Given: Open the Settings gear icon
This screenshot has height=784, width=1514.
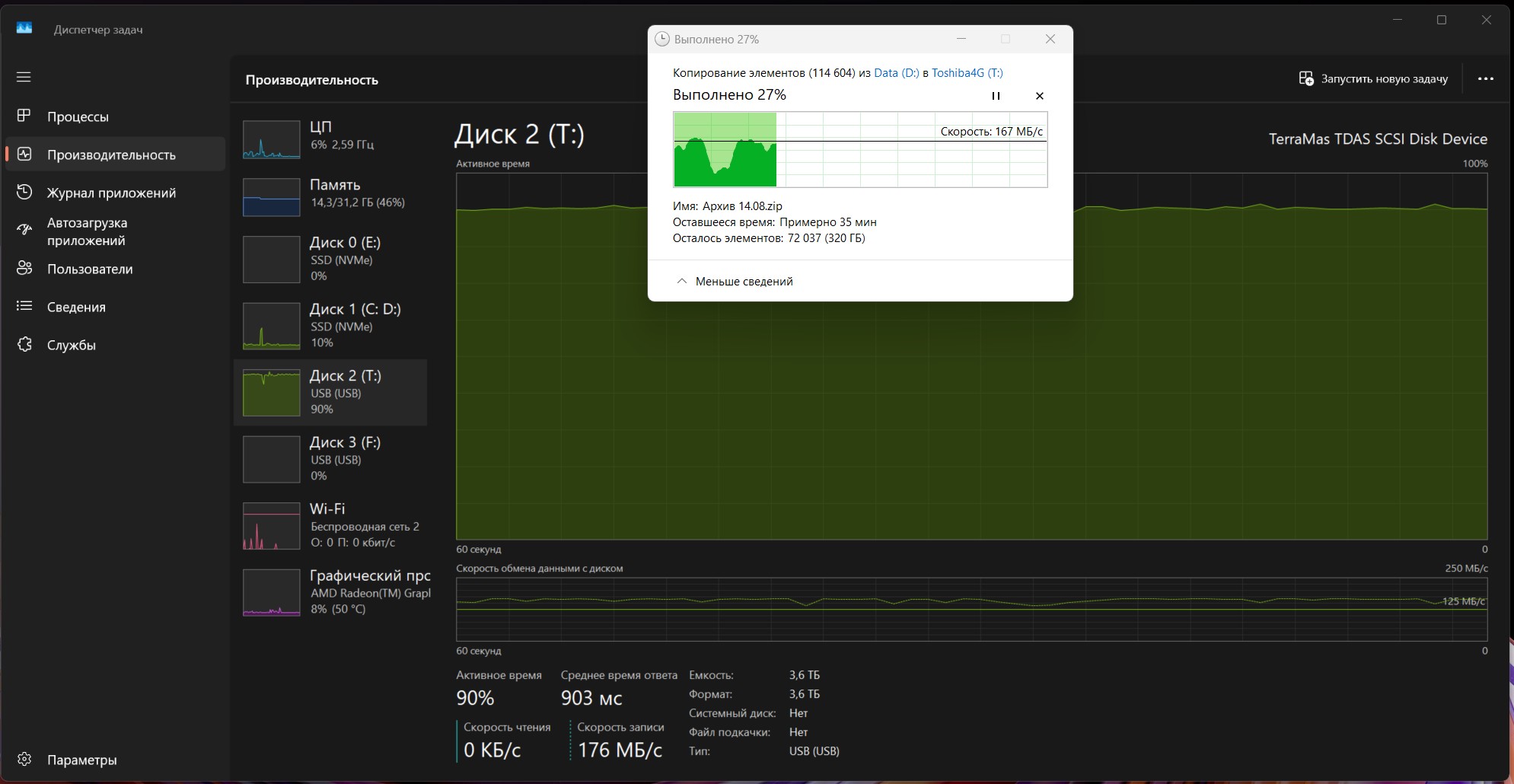Looking at the screenshot, I should pyautogui.click(x=24, y=759).
